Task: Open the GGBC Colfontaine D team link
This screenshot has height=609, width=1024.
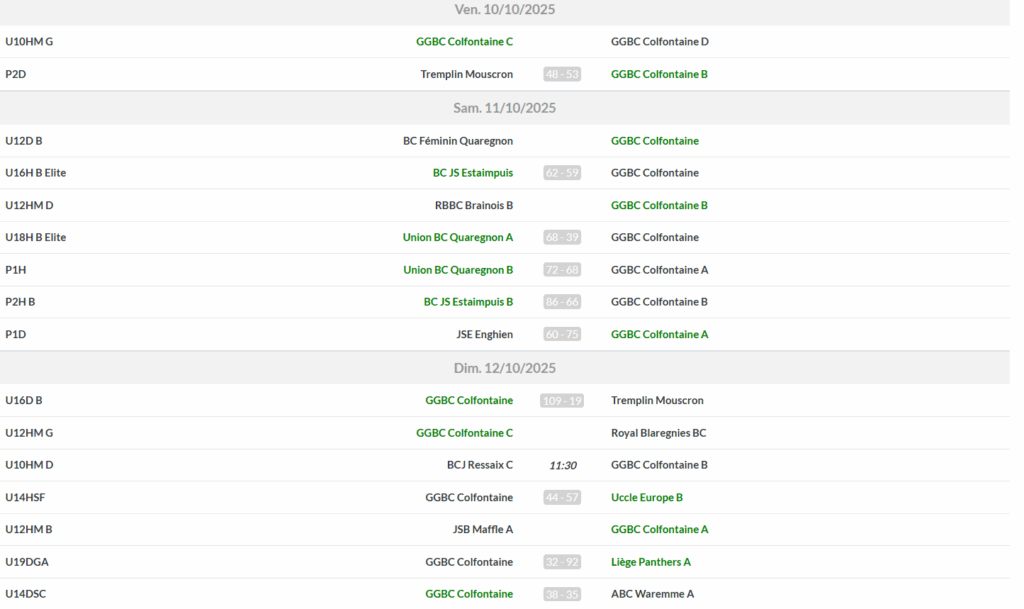Action: [x=659, y=42]
